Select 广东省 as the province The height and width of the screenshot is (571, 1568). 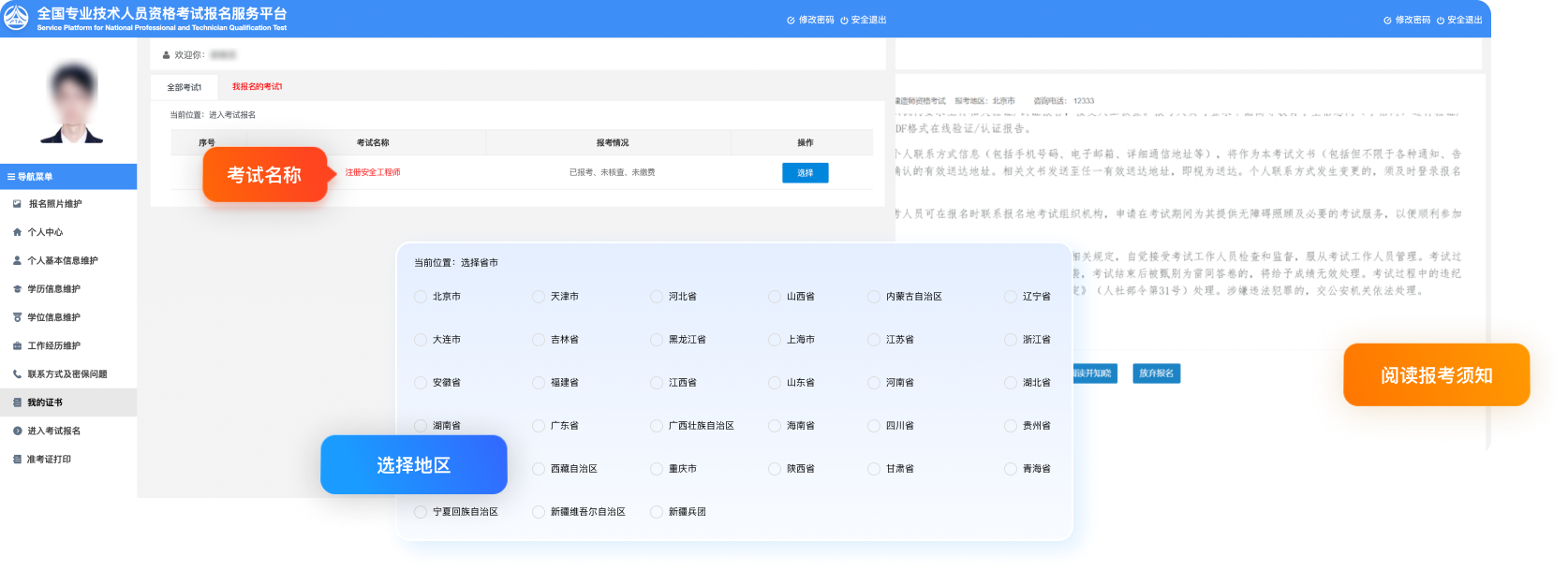tap(539, 426)
